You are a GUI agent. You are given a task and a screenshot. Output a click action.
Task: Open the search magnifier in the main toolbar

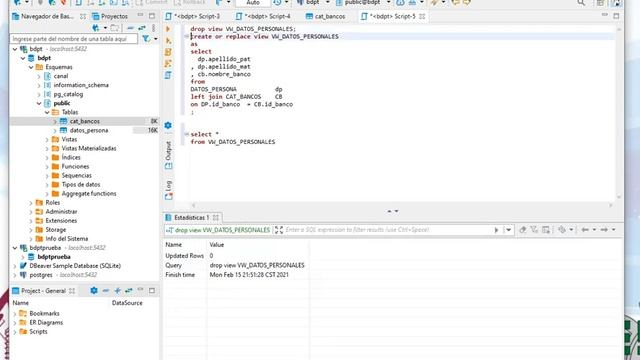click(581, 3)
